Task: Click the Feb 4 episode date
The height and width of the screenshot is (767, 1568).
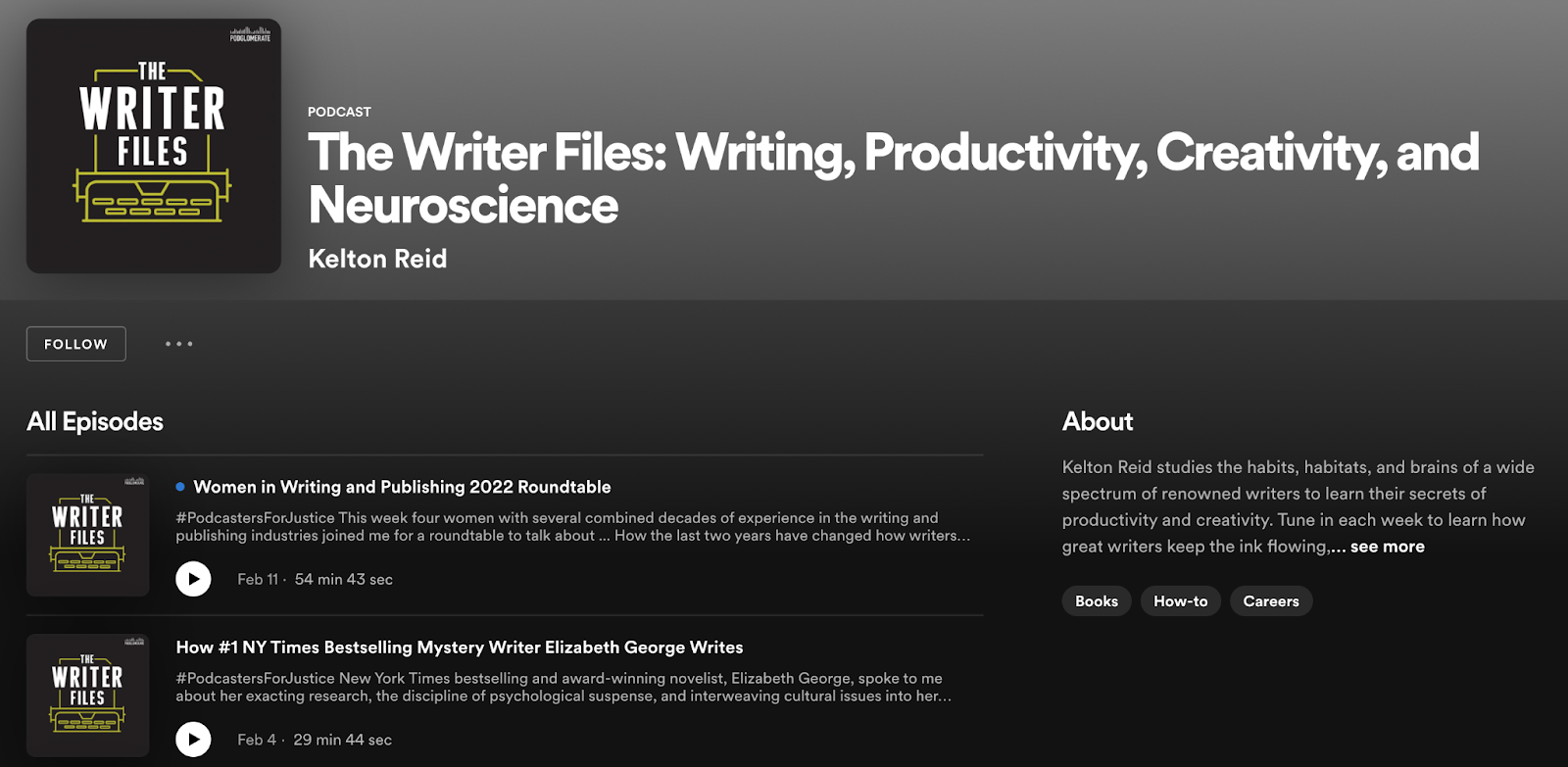Action: [257, 741]
